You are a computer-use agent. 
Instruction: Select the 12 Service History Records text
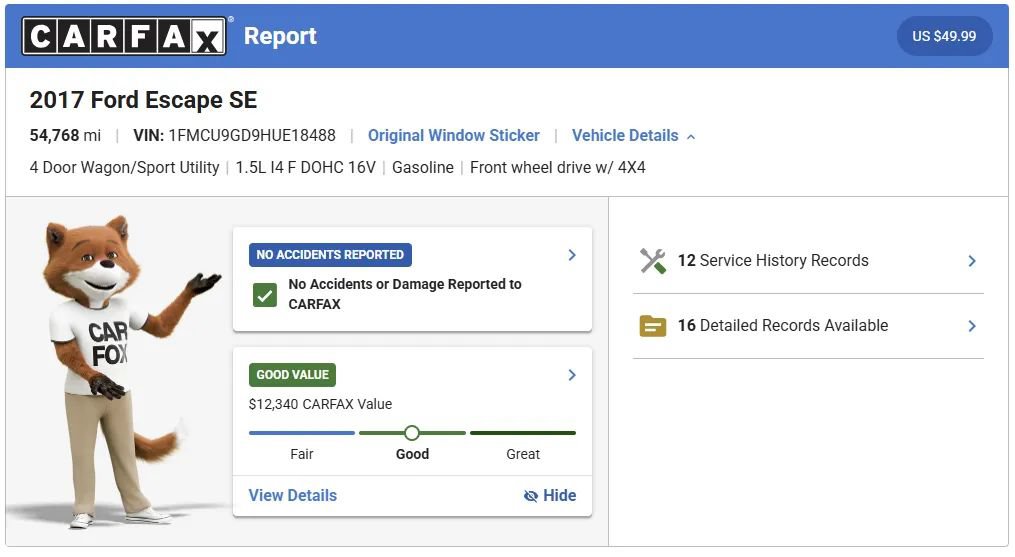[x=773, y=260]
